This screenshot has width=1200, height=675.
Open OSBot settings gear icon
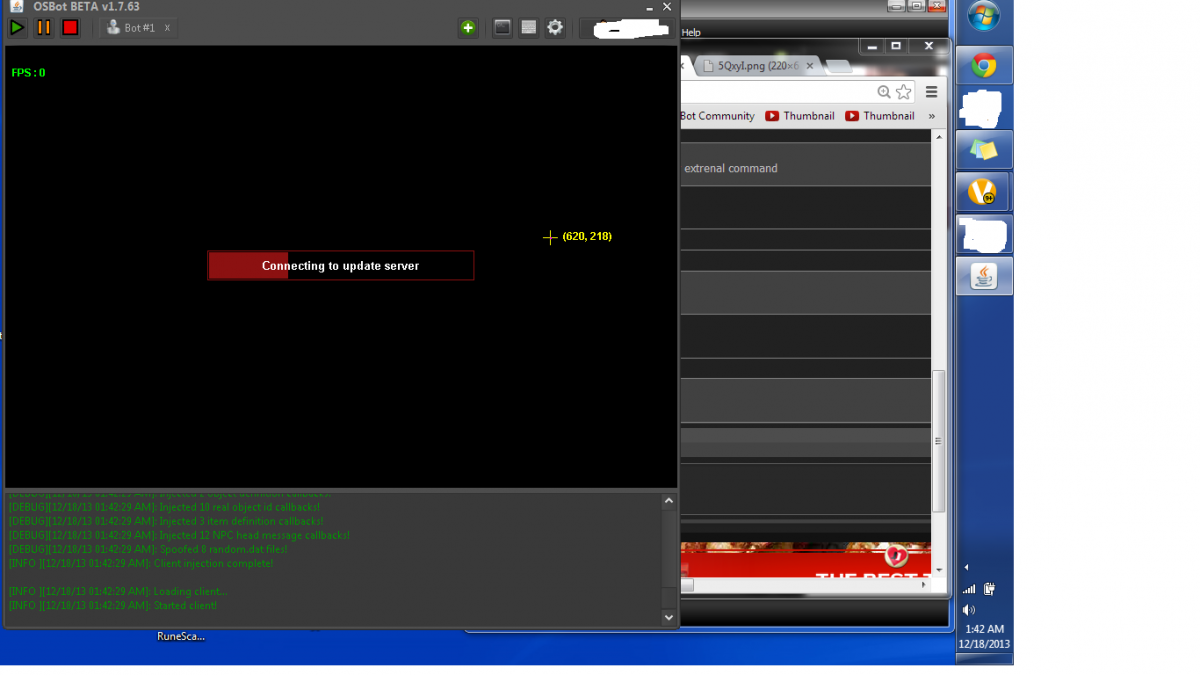[555, 28]
